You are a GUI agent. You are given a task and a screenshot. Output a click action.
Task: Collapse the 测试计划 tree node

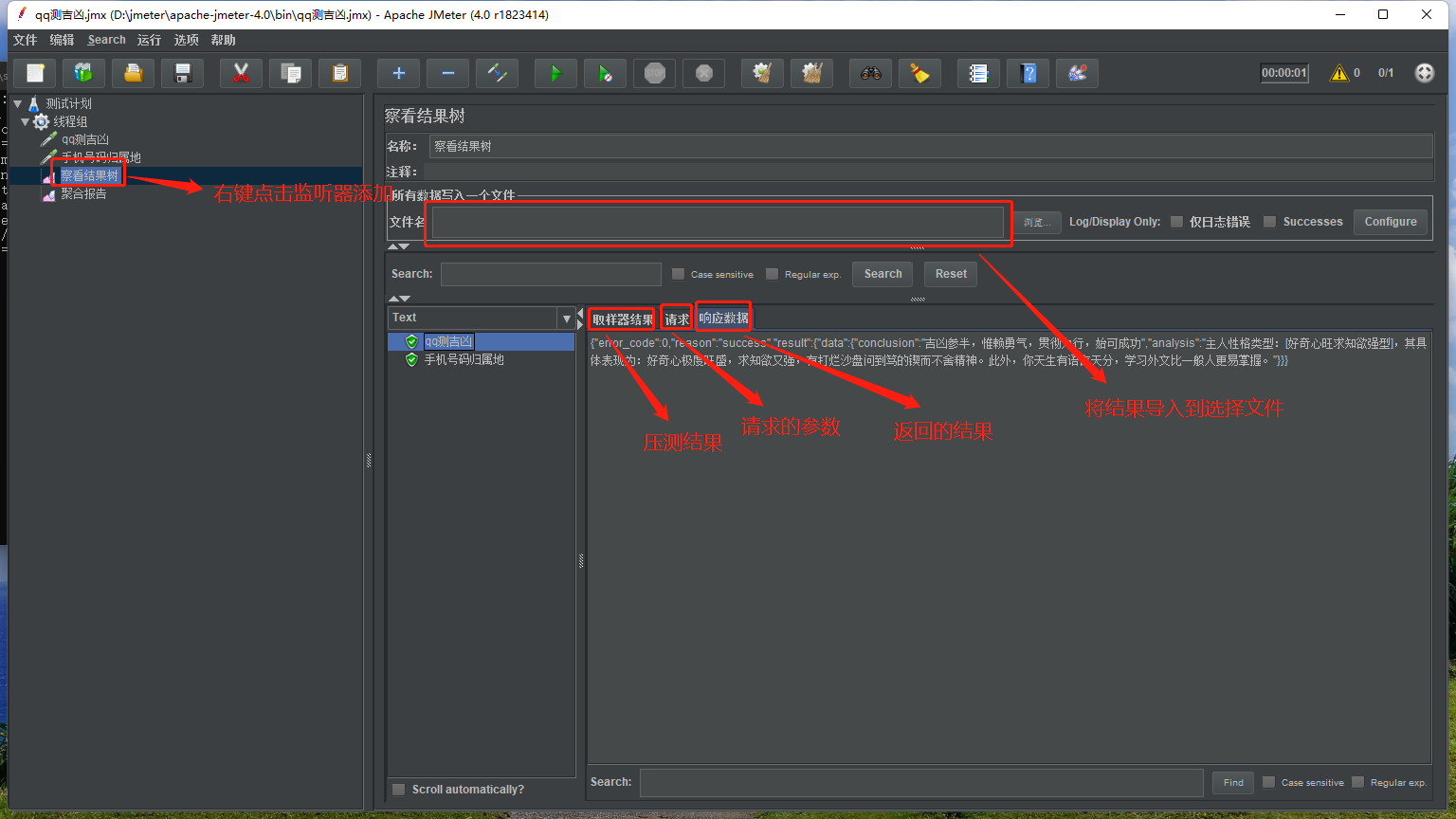click(18, 103)
